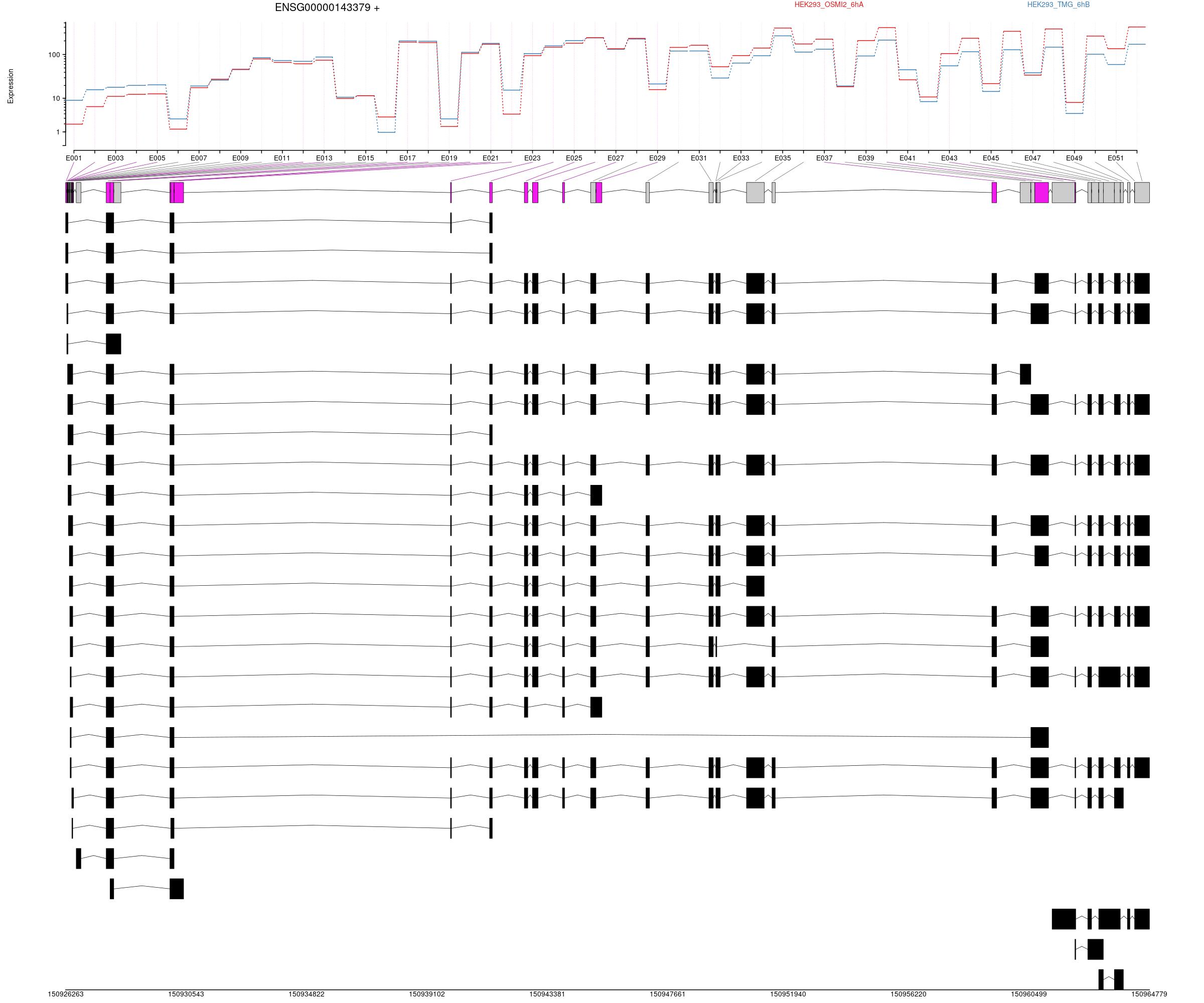
Task: Click exon label E045
Action: 991,158
